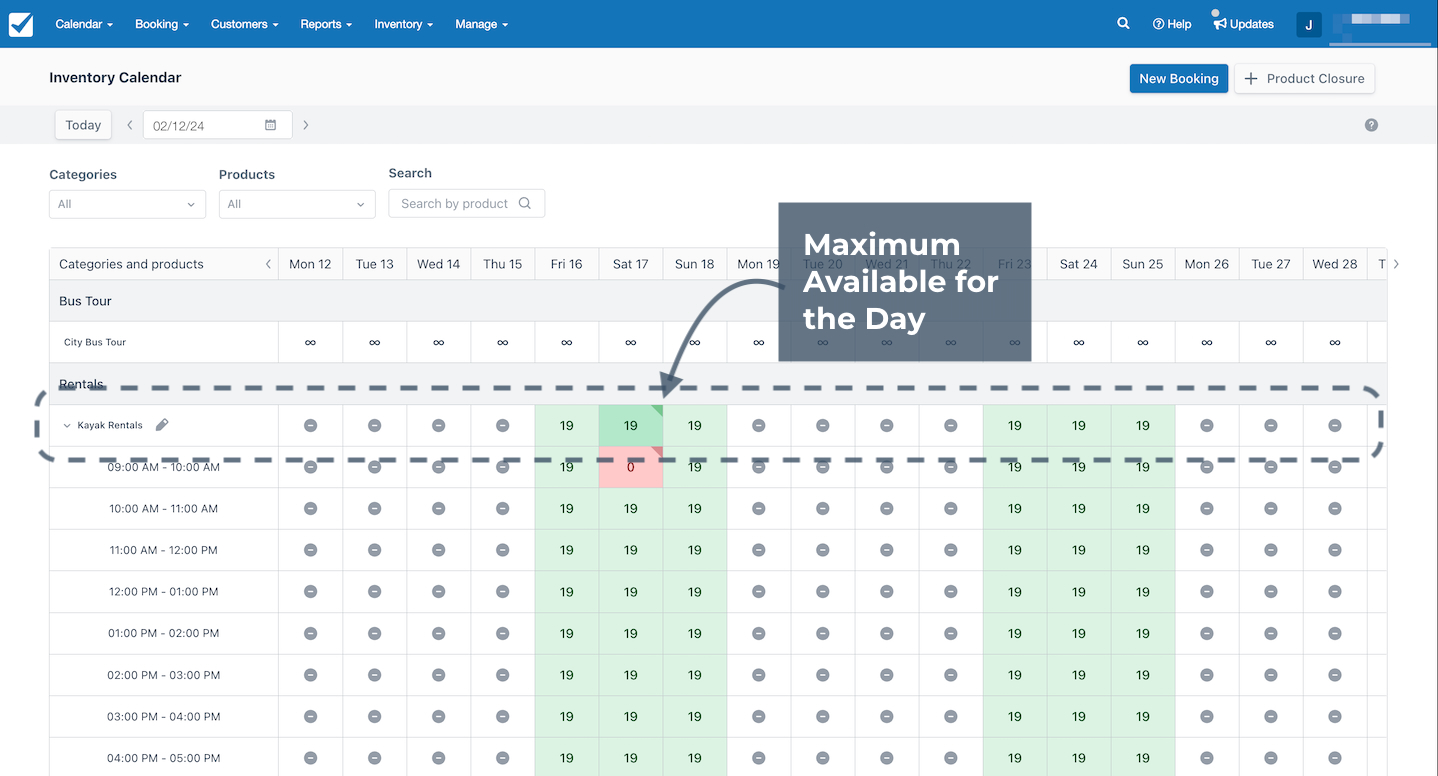This screenshot has width=1438, height=776.
Task: Open the search magnifier in the top bar
Action: pyautogui.click(x=1123, y=24)
